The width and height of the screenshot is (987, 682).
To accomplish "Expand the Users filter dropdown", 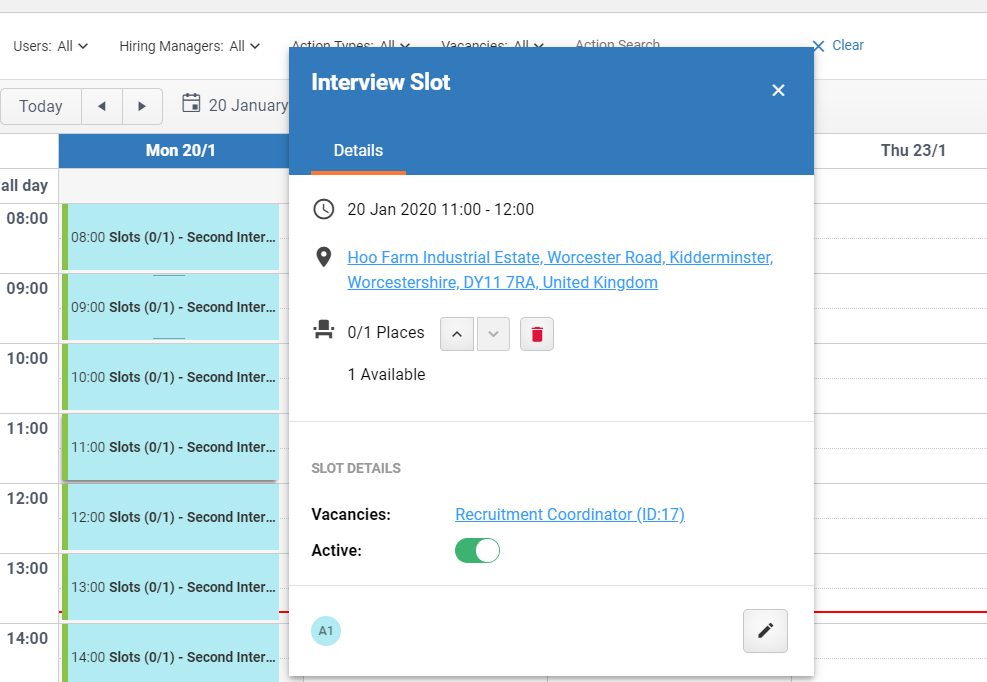I will coord(51,46).
